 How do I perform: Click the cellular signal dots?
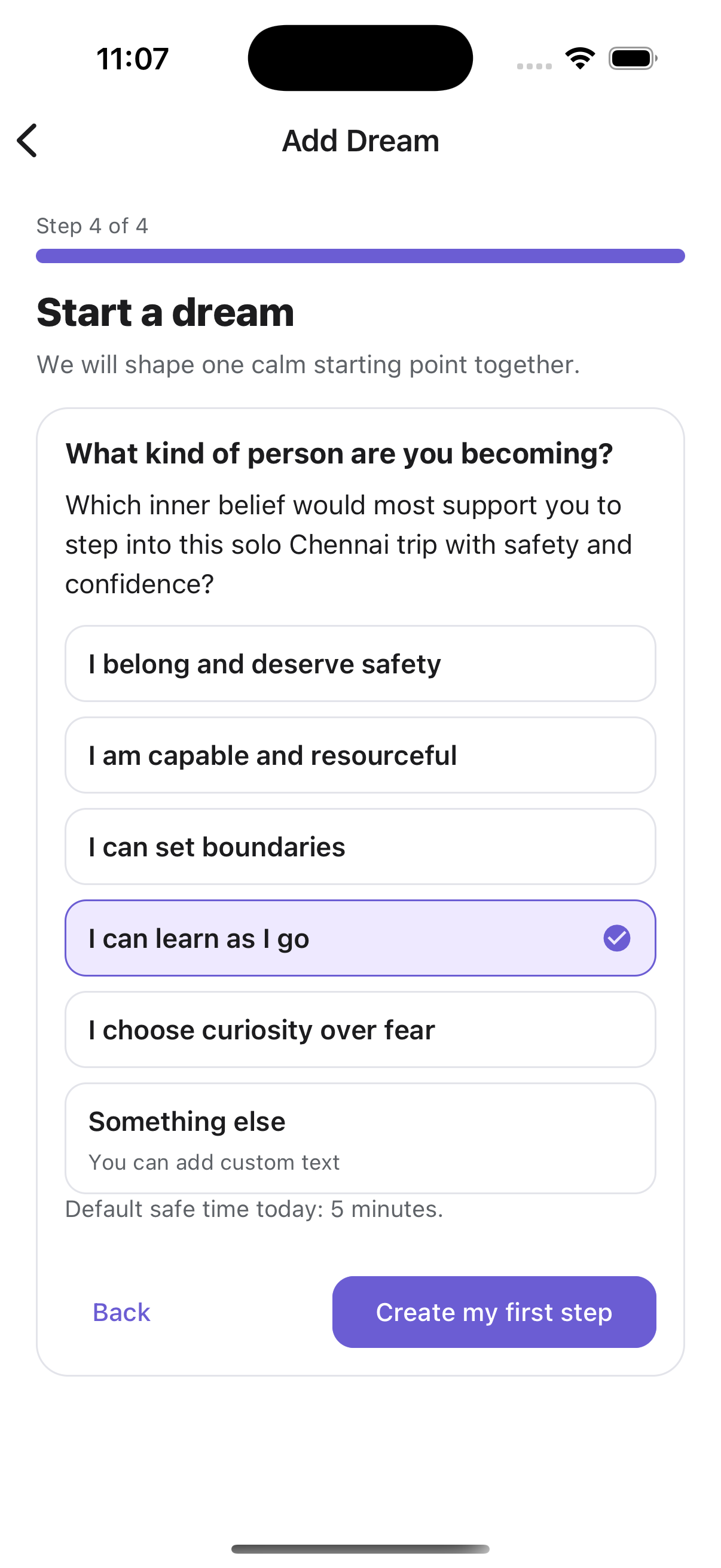point(534,66)
